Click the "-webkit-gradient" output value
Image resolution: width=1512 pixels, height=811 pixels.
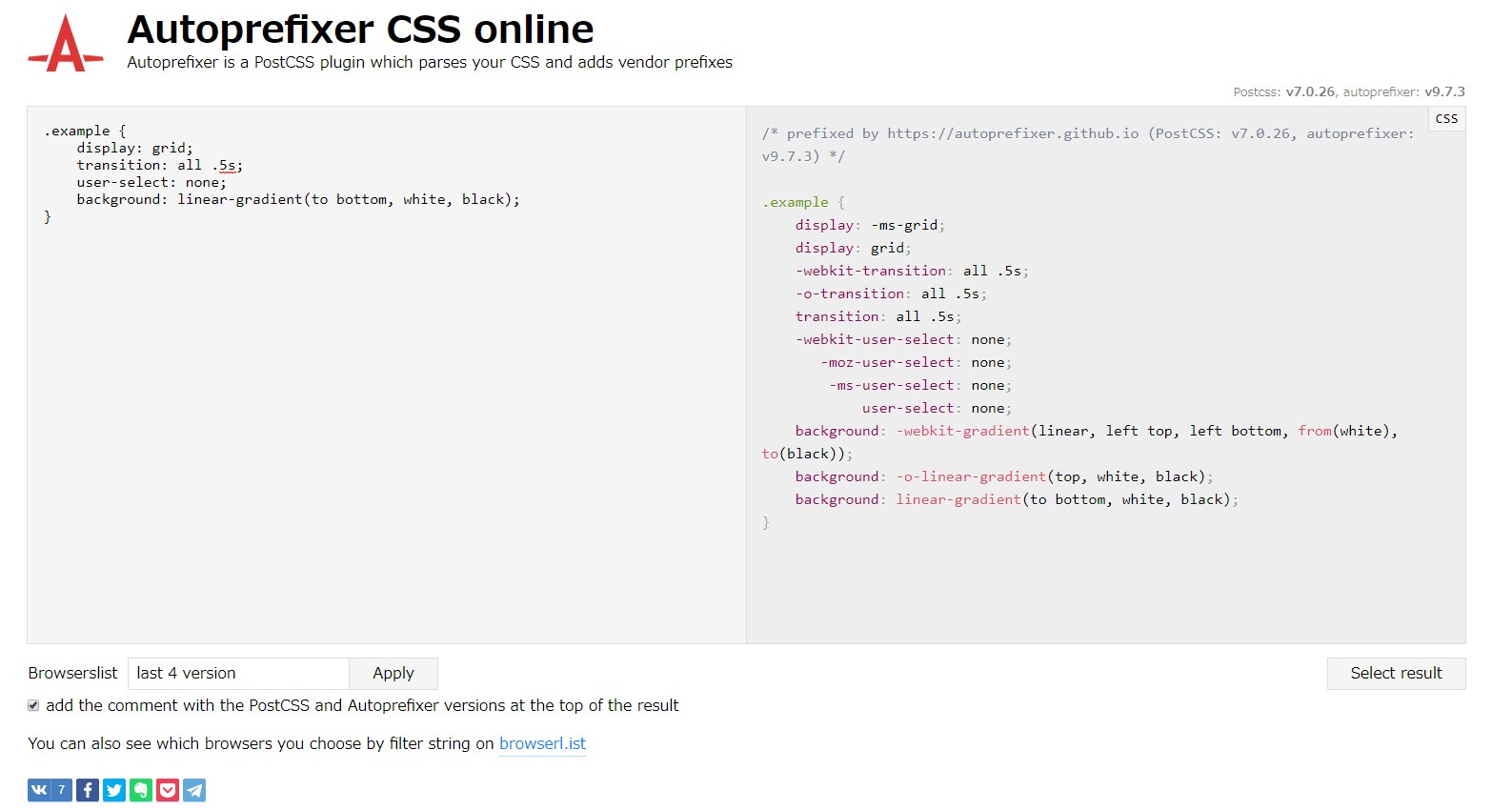tap(962, 431)
